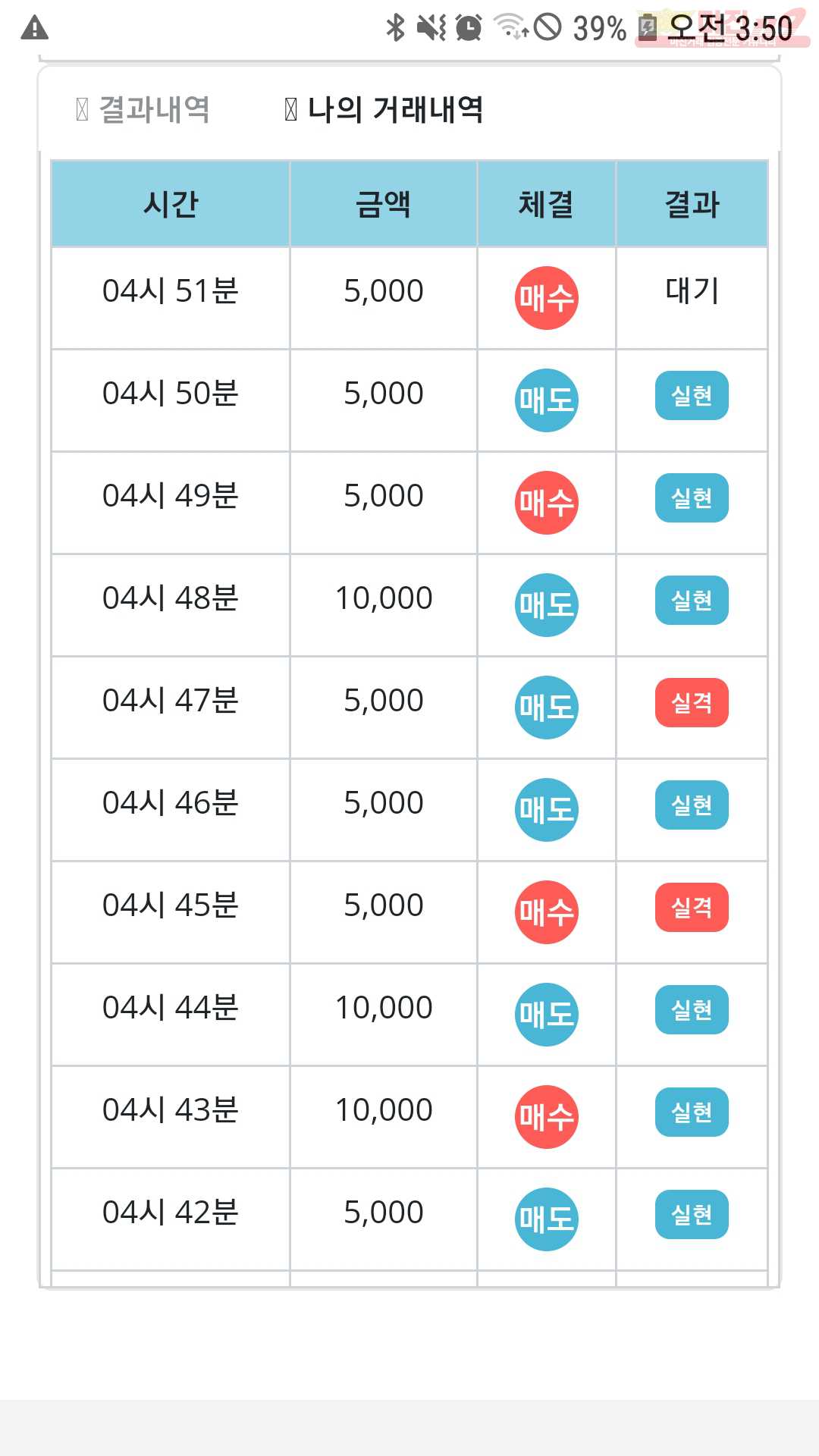Screen dimensions: 819x1456
Task: Tap the red 매수 badge at 04시 49분
Action: 546,503
